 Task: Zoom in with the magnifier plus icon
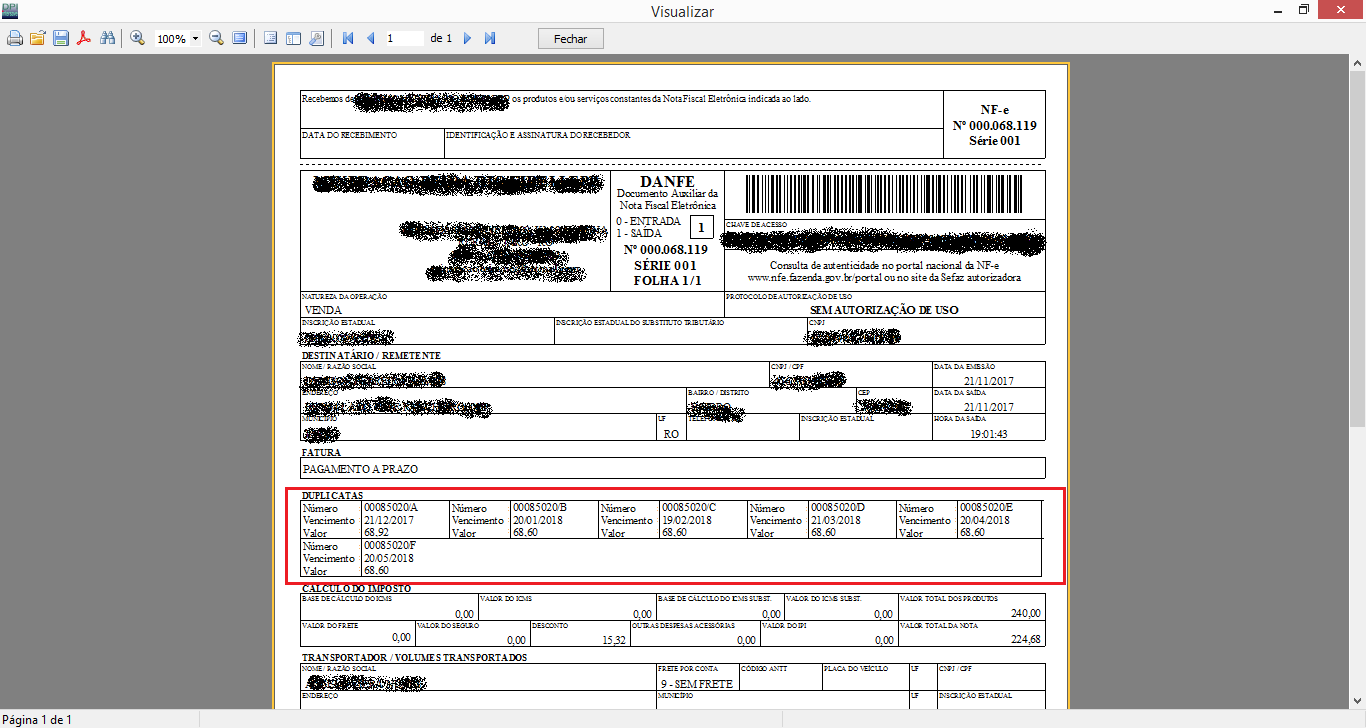pos(137,38)
